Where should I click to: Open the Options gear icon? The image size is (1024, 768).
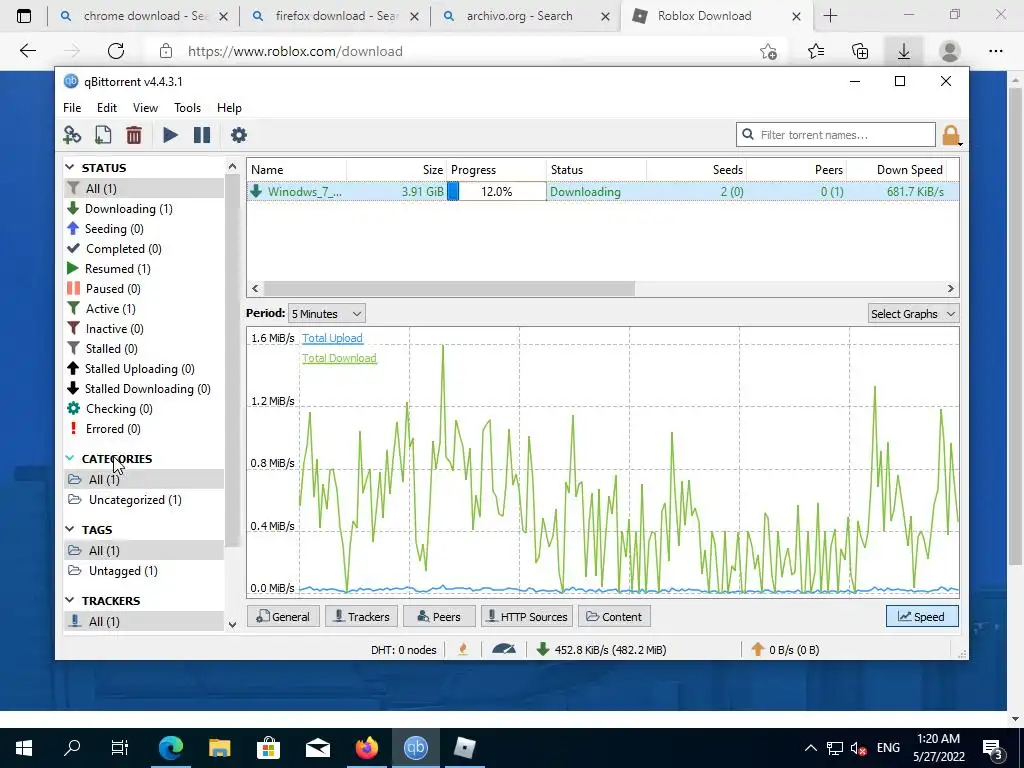tap(239, 135)
